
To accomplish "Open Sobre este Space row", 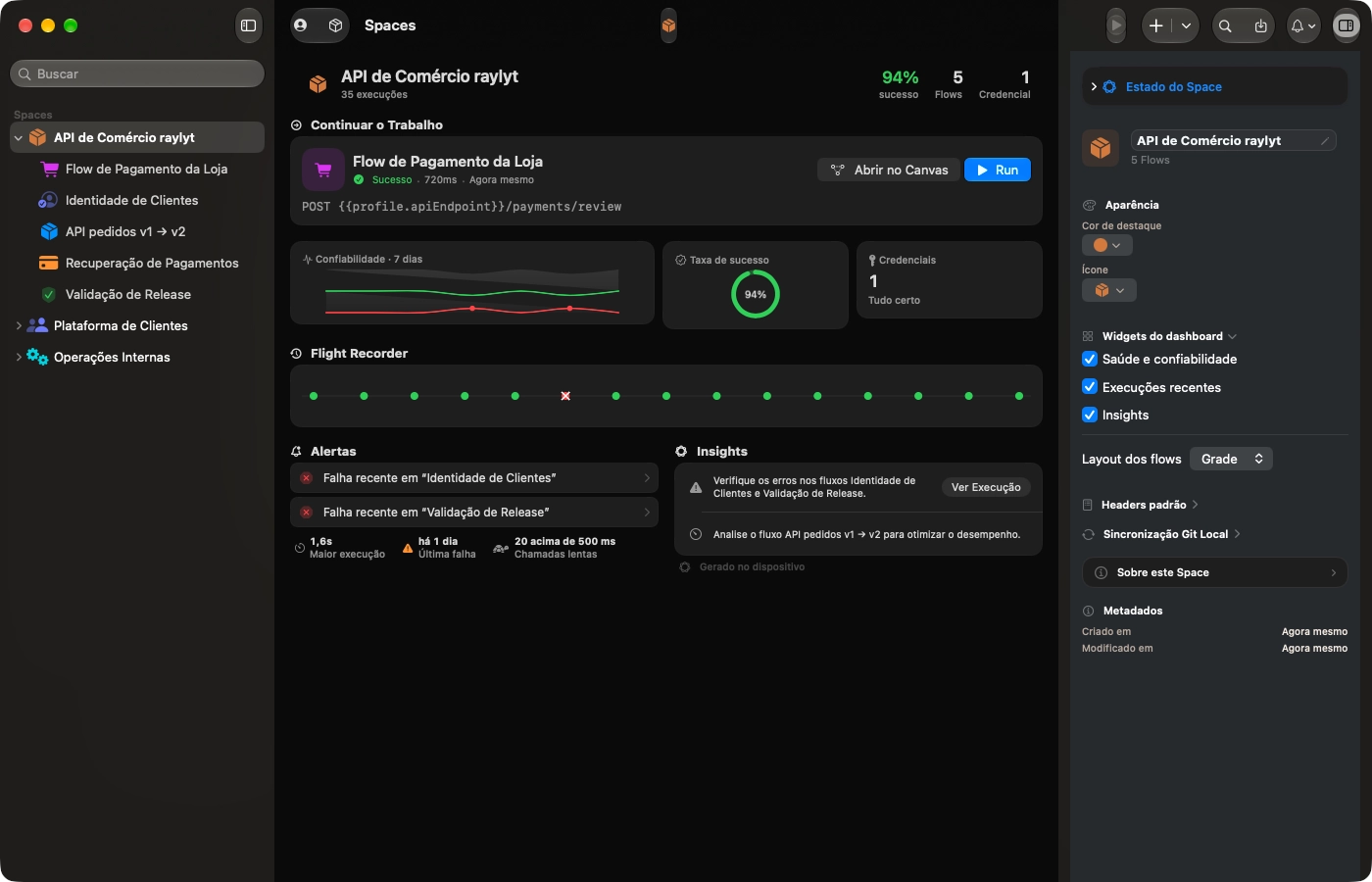I will [x=1215, y=572].
